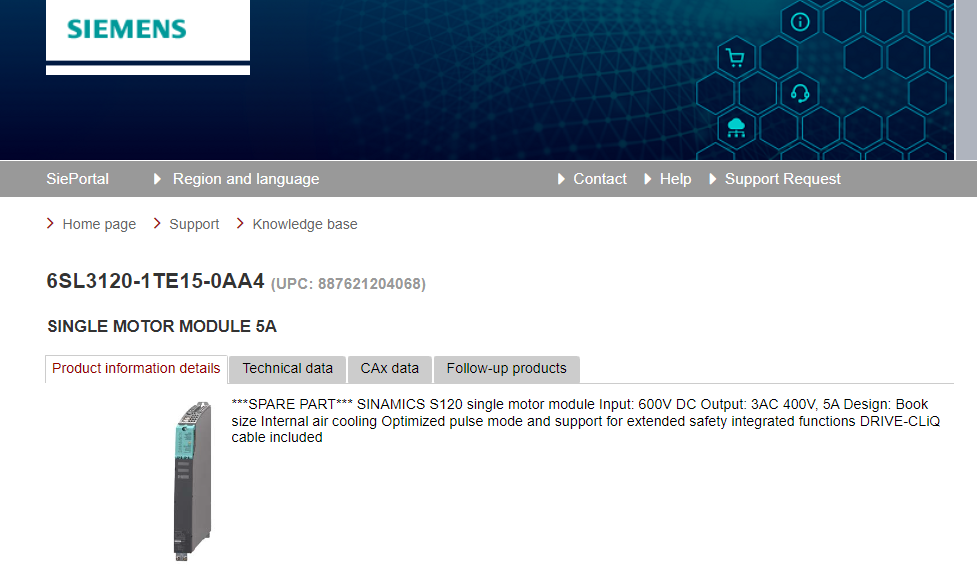
Task: Navigate to the Support breadcrumb
Action: (x=194, y=224)
